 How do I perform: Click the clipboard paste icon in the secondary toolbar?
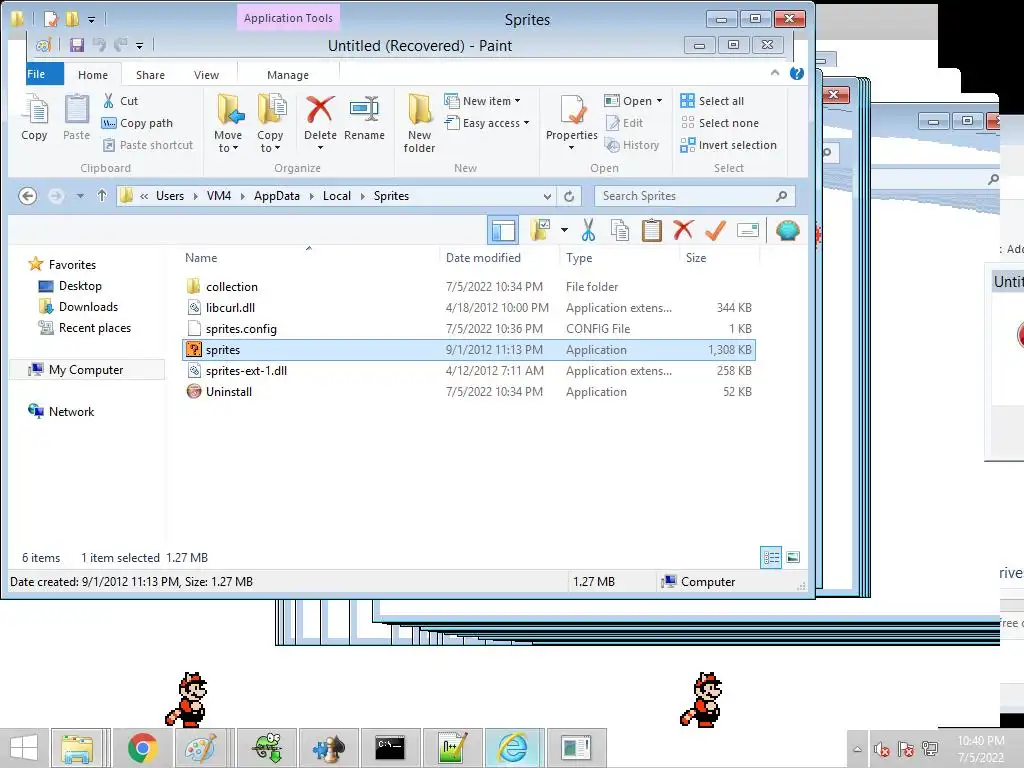652,230
